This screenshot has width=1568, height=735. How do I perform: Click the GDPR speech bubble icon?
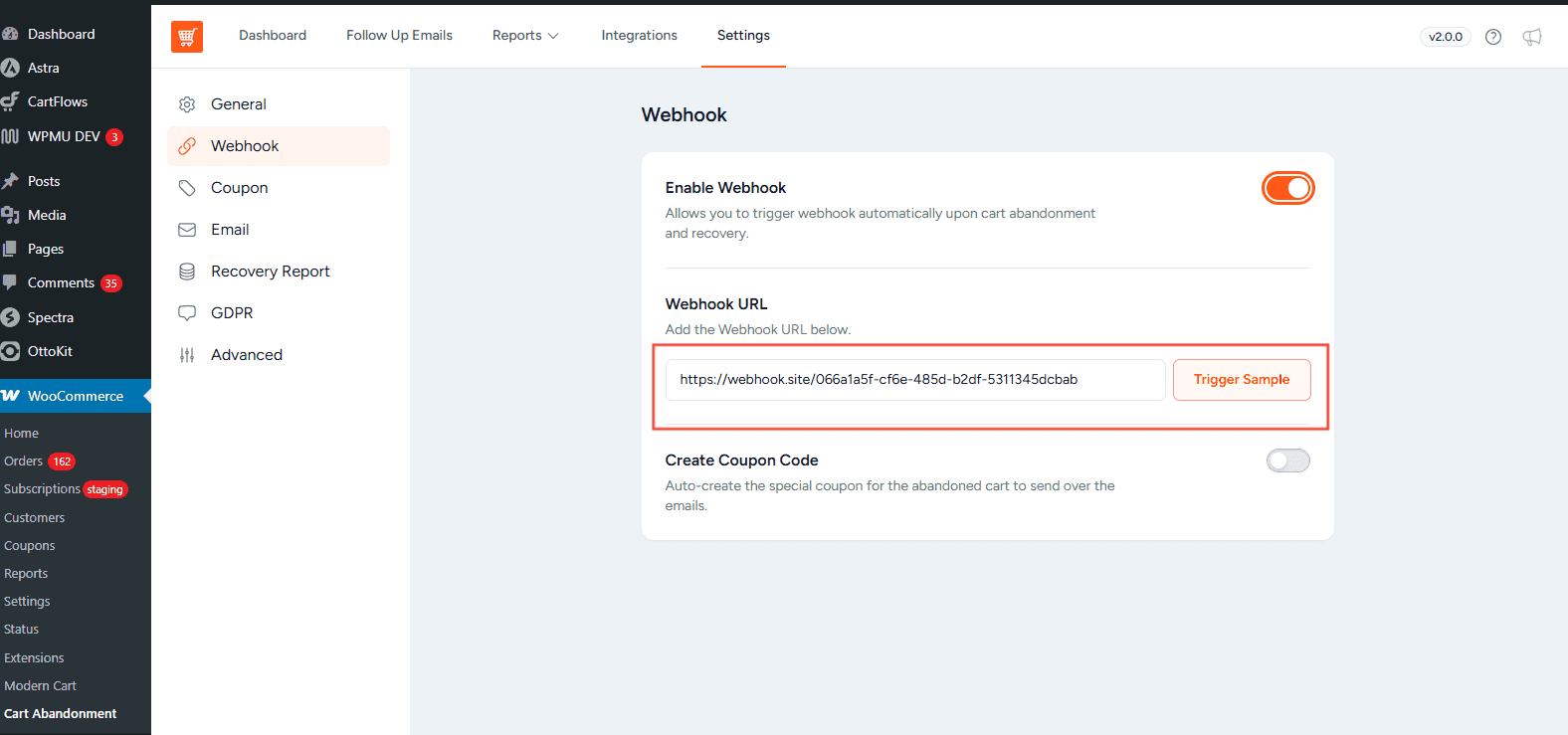click(x=187, y=313)
